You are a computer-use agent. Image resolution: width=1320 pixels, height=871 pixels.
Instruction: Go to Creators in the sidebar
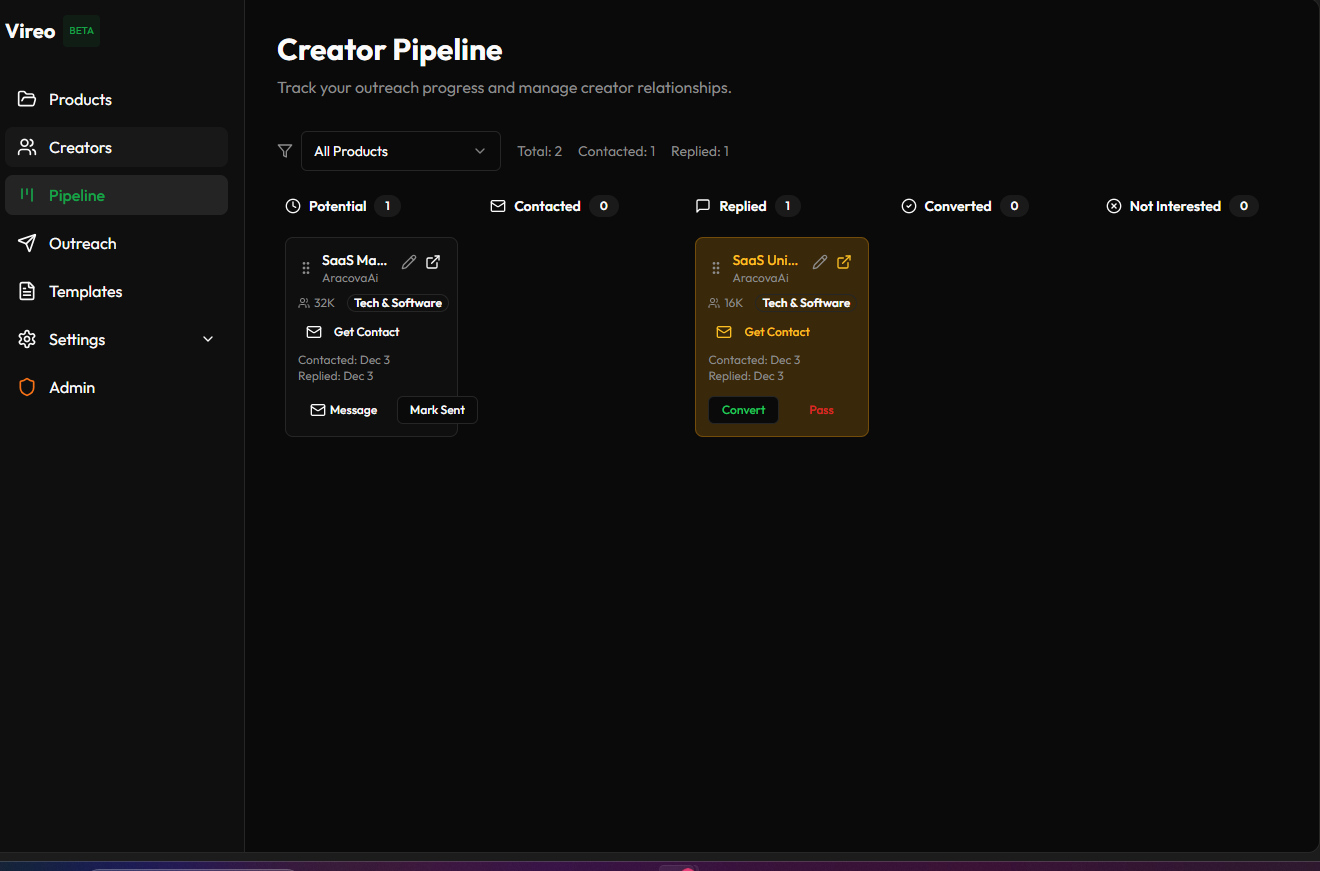[116, 147]
